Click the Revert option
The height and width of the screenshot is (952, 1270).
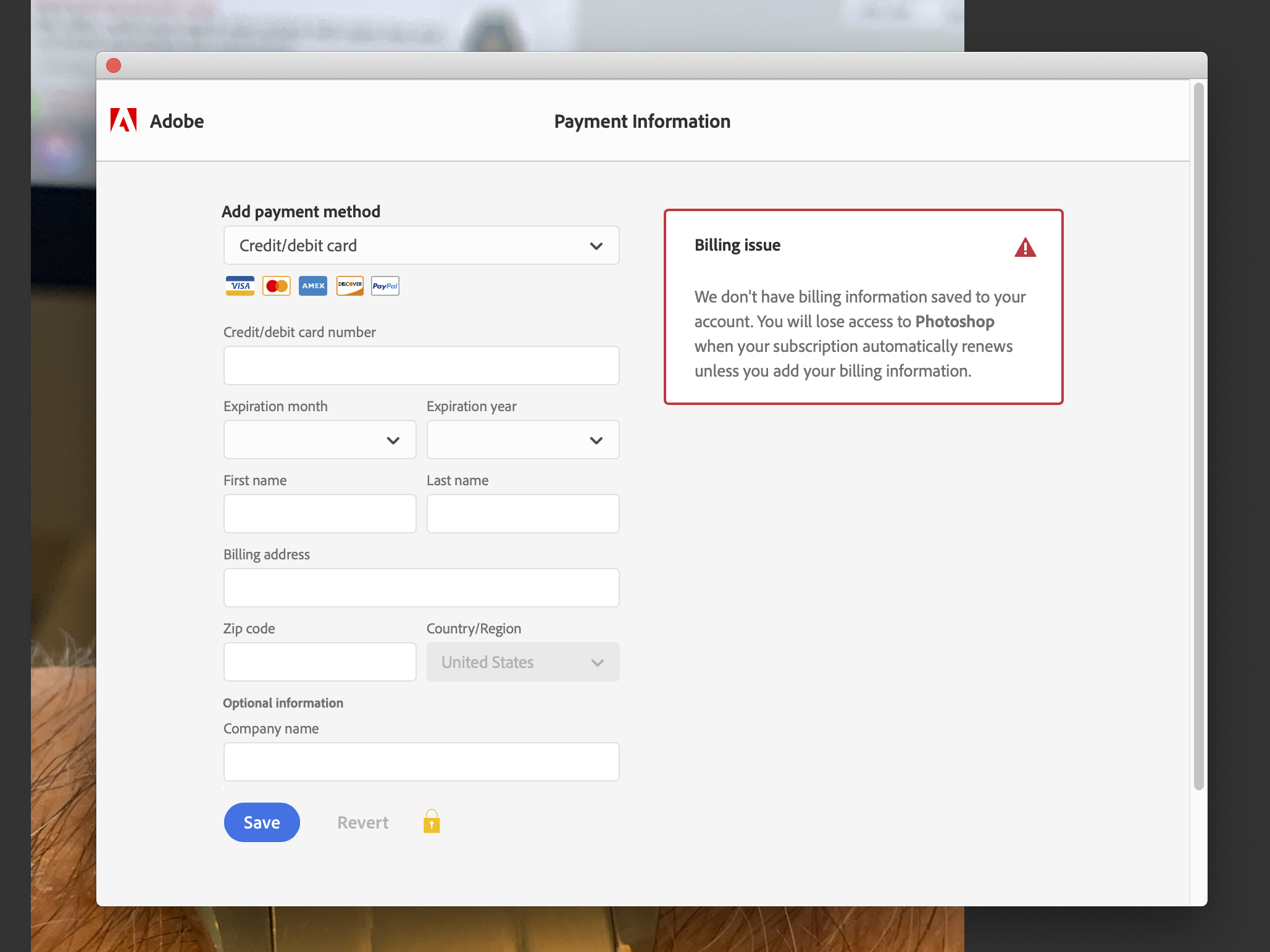pos(362,822)
